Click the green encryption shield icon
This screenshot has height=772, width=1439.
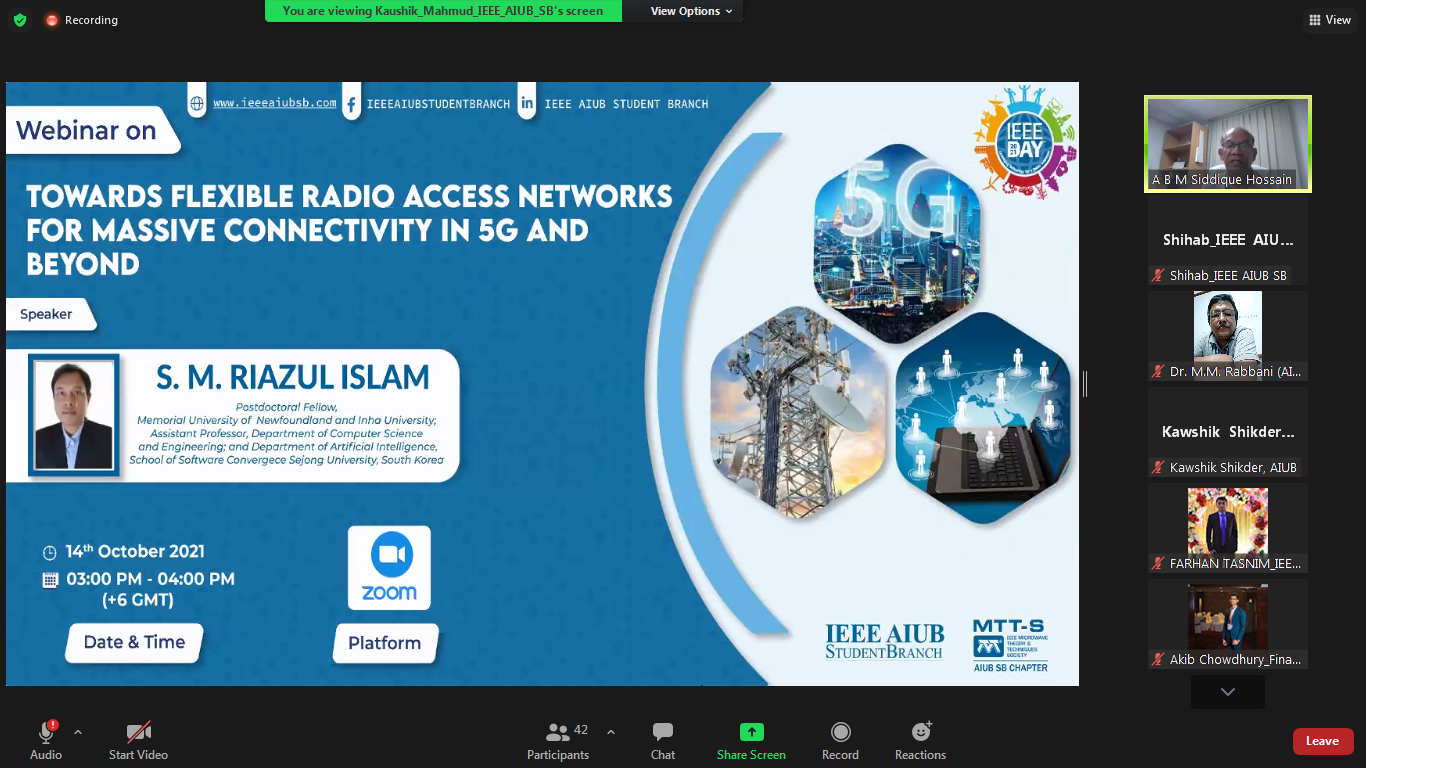tap(20, 20)
